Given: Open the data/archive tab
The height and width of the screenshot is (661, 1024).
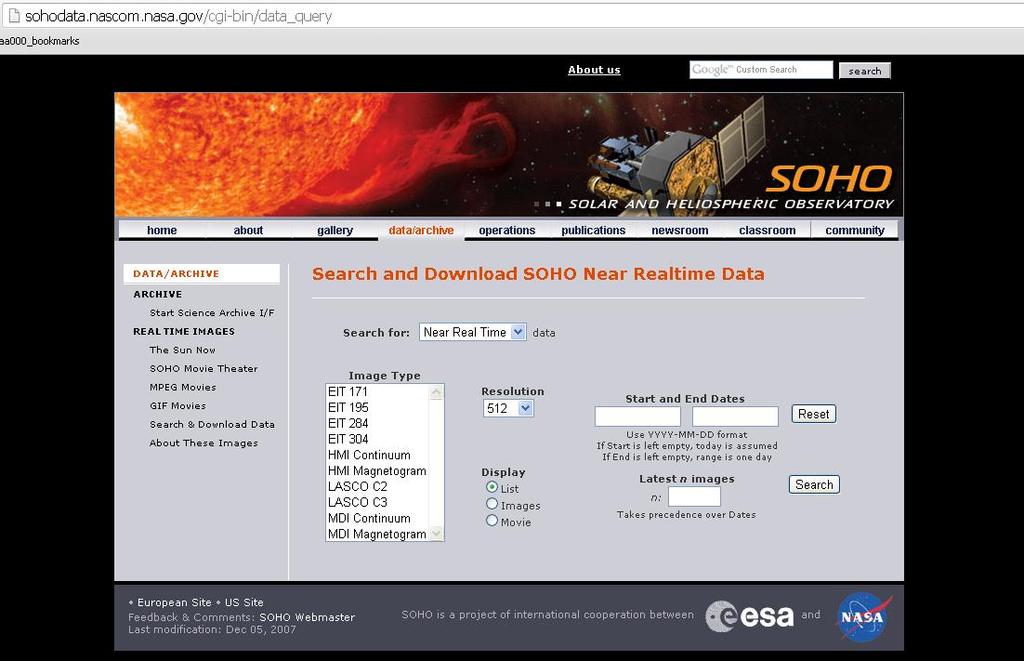Looking at the screenshot, I should click(x=421, y=230).
